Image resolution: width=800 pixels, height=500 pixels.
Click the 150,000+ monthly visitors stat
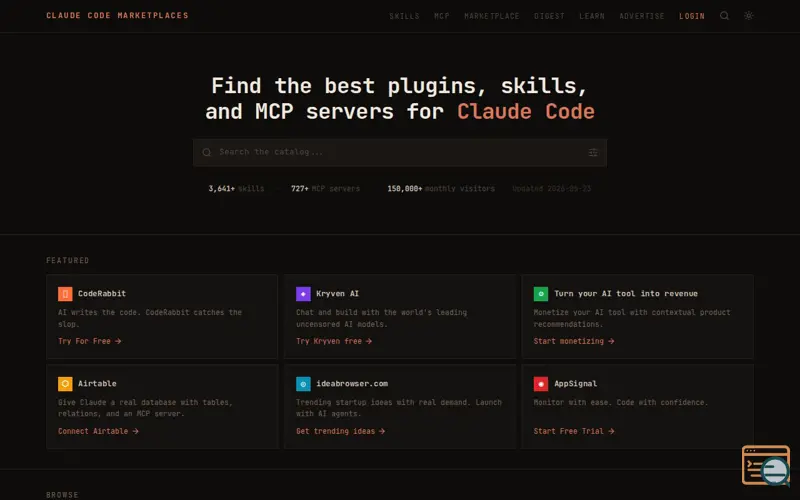click(x=441, y=189)
